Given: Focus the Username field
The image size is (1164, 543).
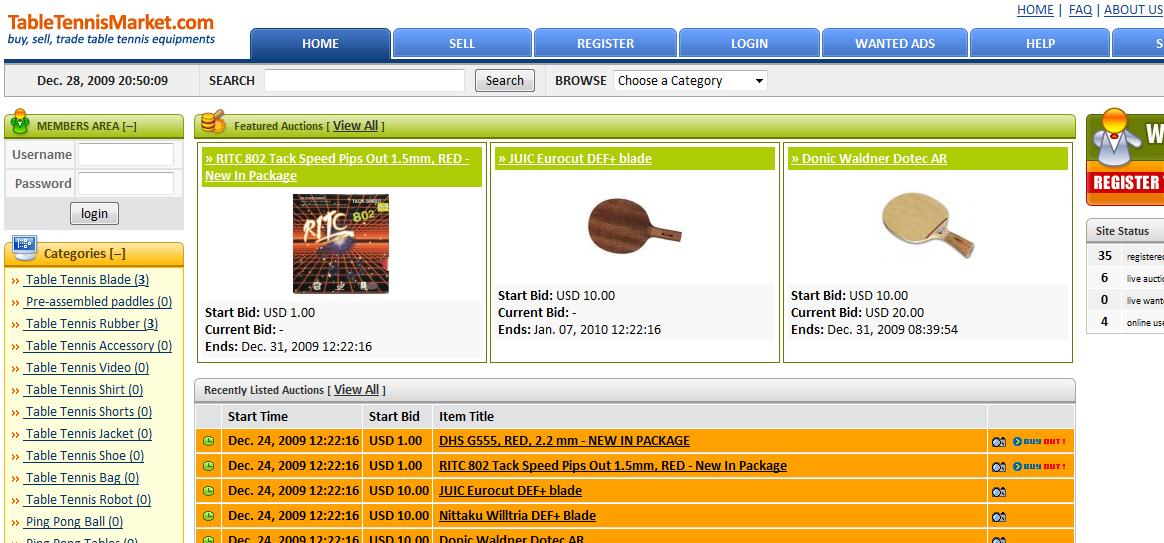Looking at the screenshot, I should pos(125,155).
